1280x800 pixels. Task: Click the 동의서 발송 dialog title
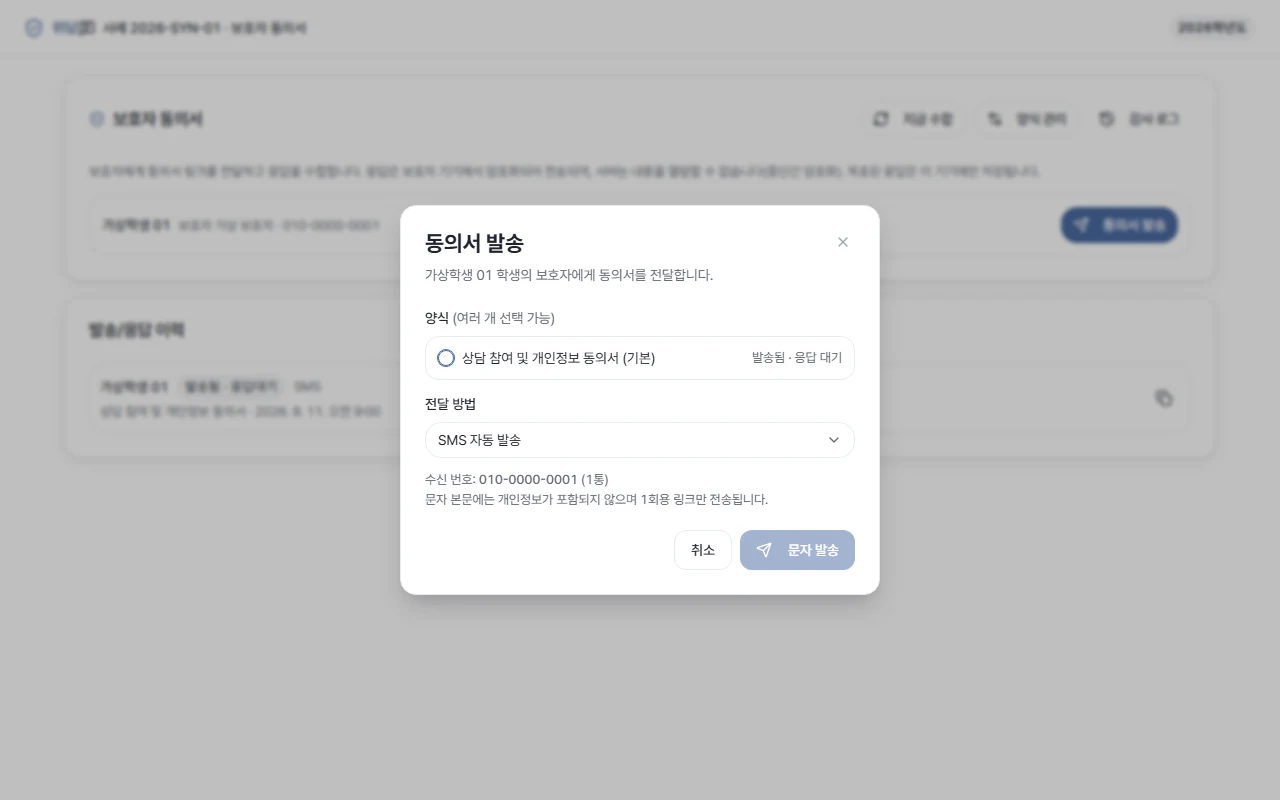pos(474,243)
